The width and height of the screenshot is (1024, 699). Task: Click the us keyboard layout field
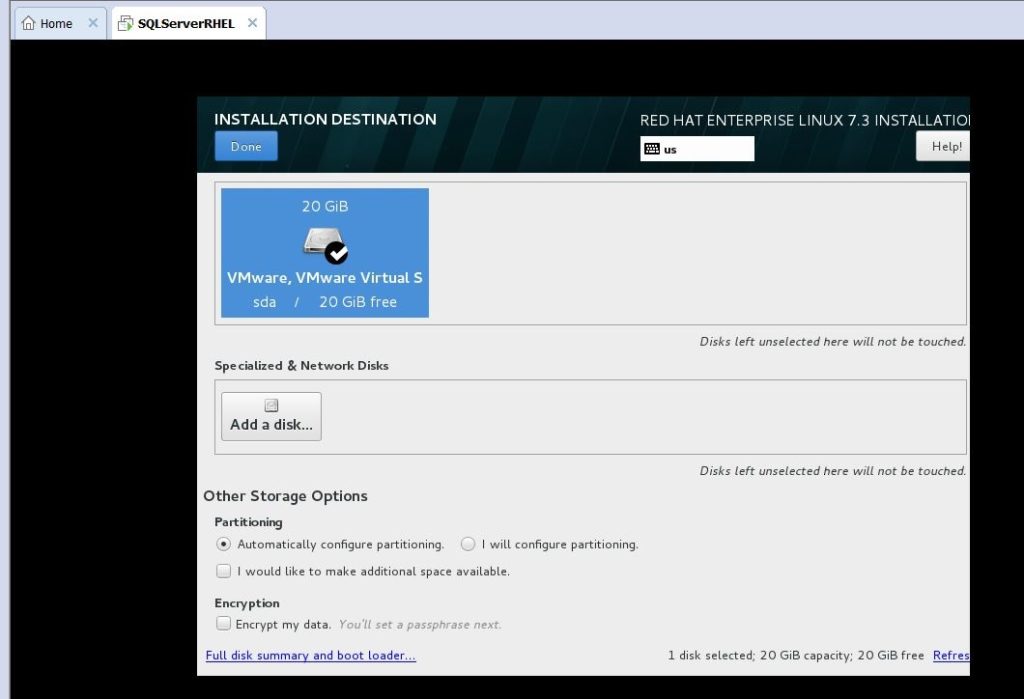click(x=706, y=149)
